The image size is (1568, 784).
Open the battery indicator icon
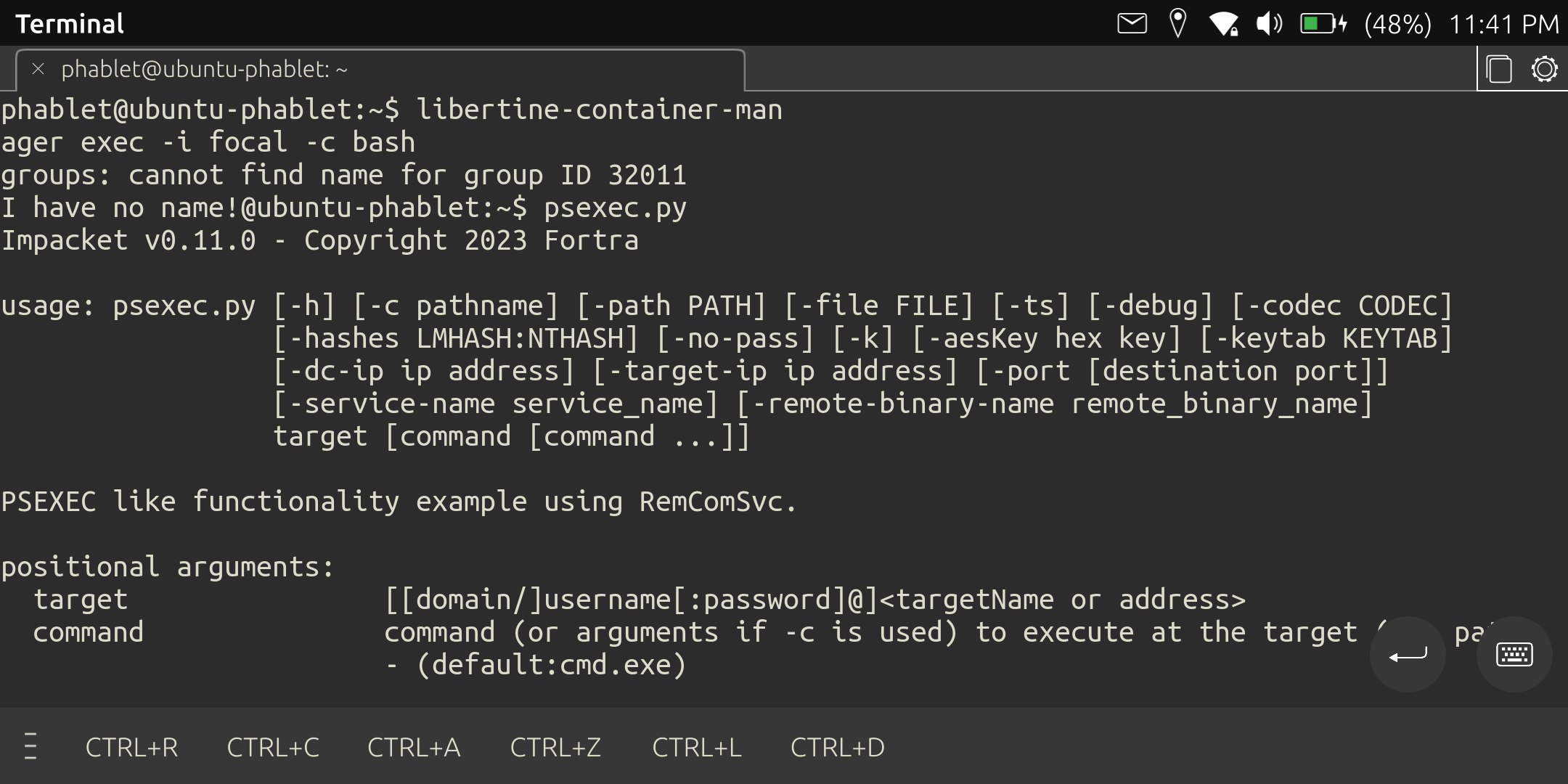(x=1323, y=24)
